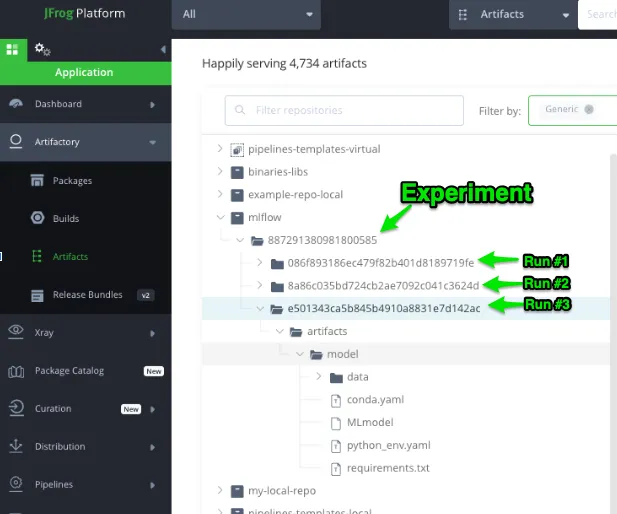This screenshot has width=617, height=514.
Task: Click the Curation icon
Action: pyautogui.click(x=16, y=408)
